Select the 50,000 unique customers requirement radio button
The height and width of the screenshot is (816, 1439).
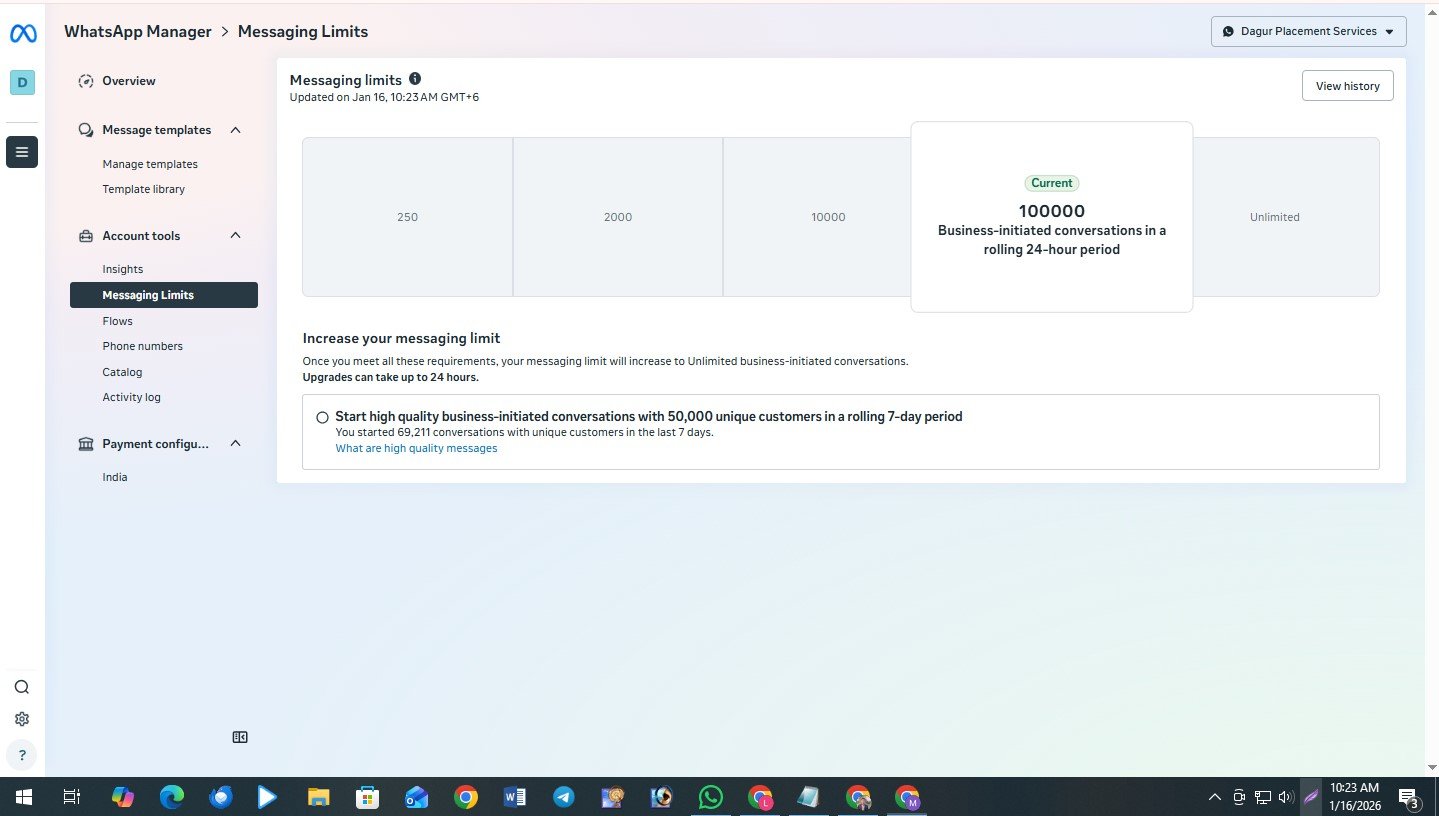[x=322, y=417]
